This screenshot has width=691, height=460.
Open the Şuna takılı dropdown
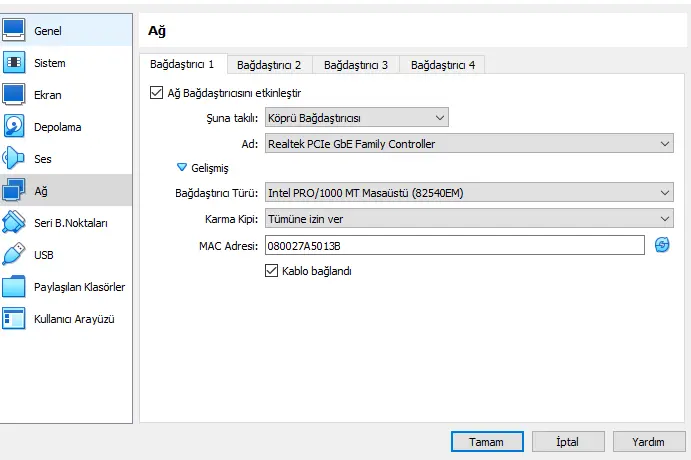357,118
